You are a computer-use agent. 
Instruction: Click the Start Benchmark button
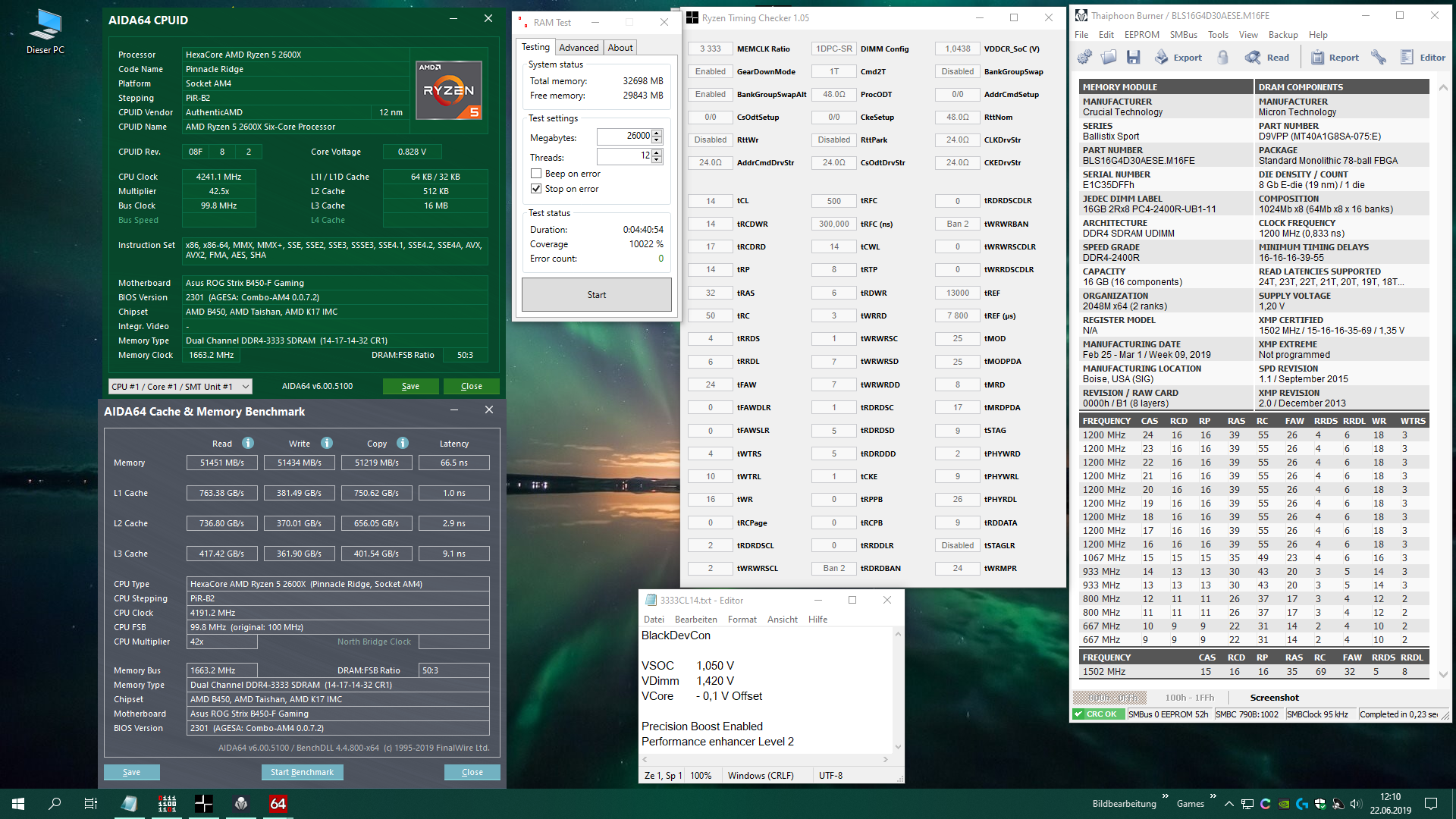[x=302, y=772]
